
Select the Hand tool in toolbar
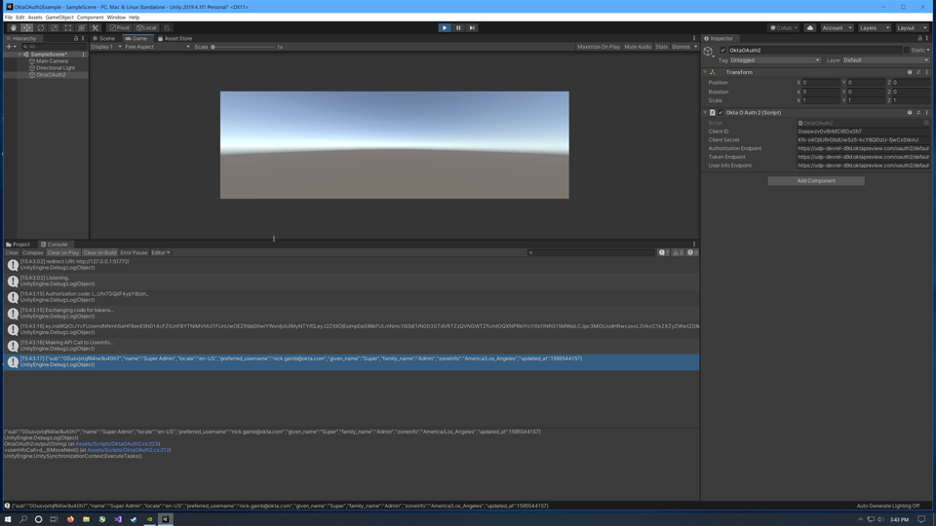13,28
